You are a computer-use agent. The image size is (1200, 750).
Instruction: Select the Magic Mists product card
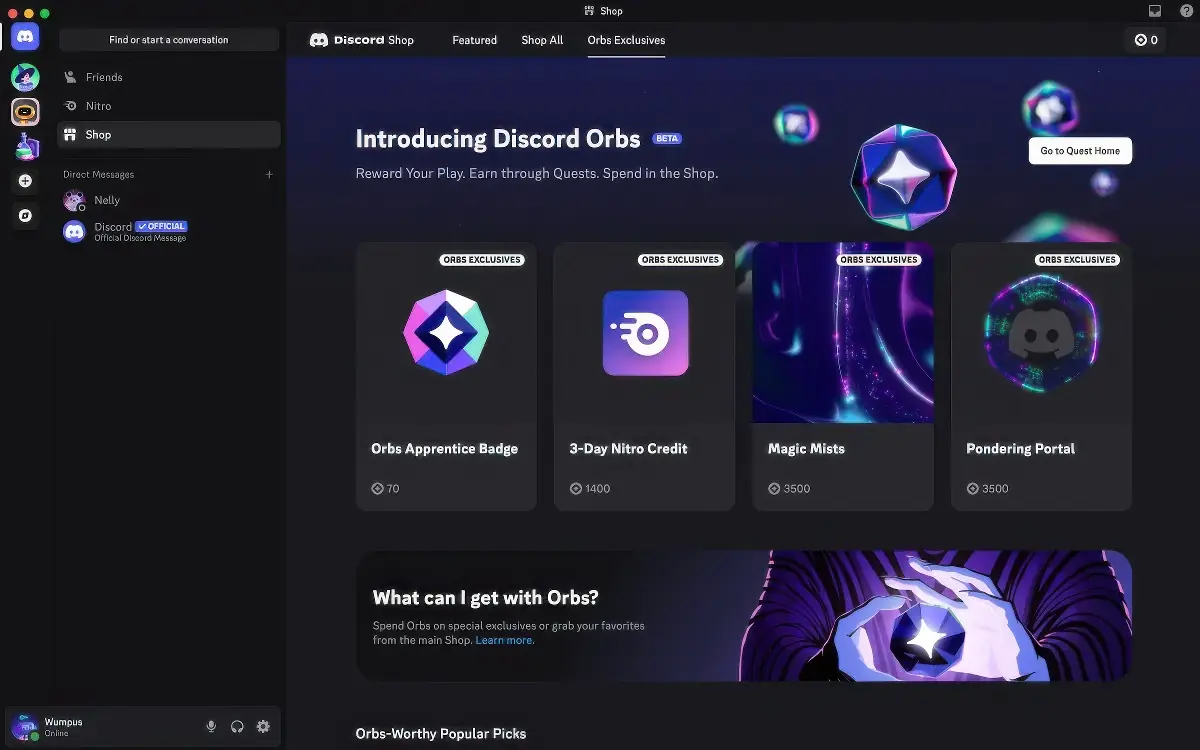pyautogui.click(x=842, y=377)
